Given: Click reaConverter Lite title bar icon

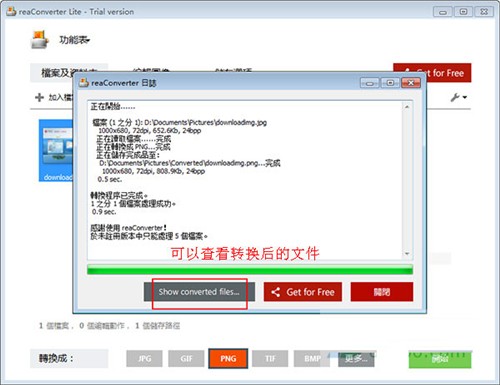Looking at the screenshot, I should pyautogui.click(x=11, y=11).
